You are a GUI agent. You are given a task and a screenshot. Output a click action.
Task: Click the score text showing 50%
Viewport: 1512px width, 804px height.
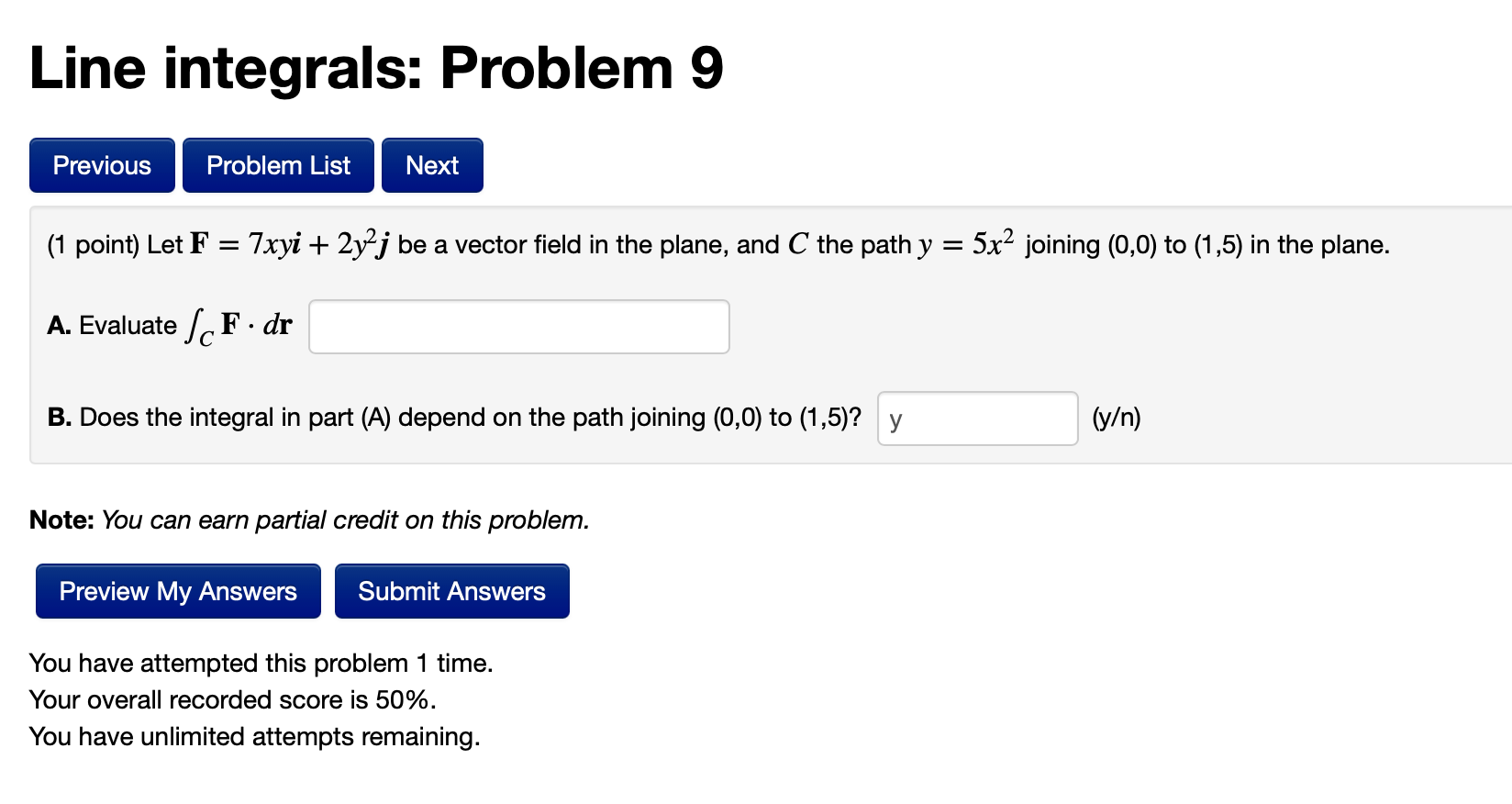tap(232, 699)
